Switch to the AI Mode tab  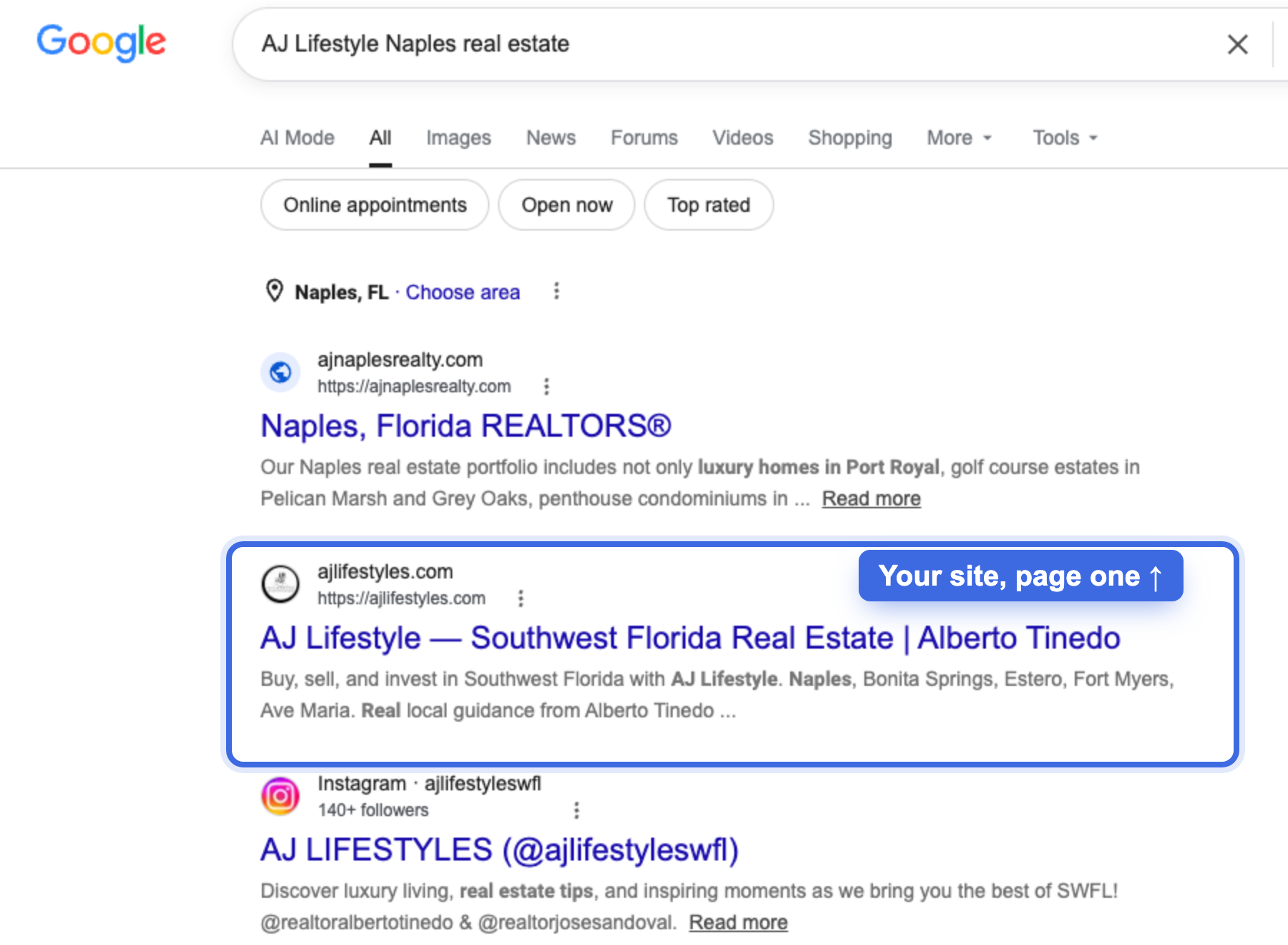point(297,137)
